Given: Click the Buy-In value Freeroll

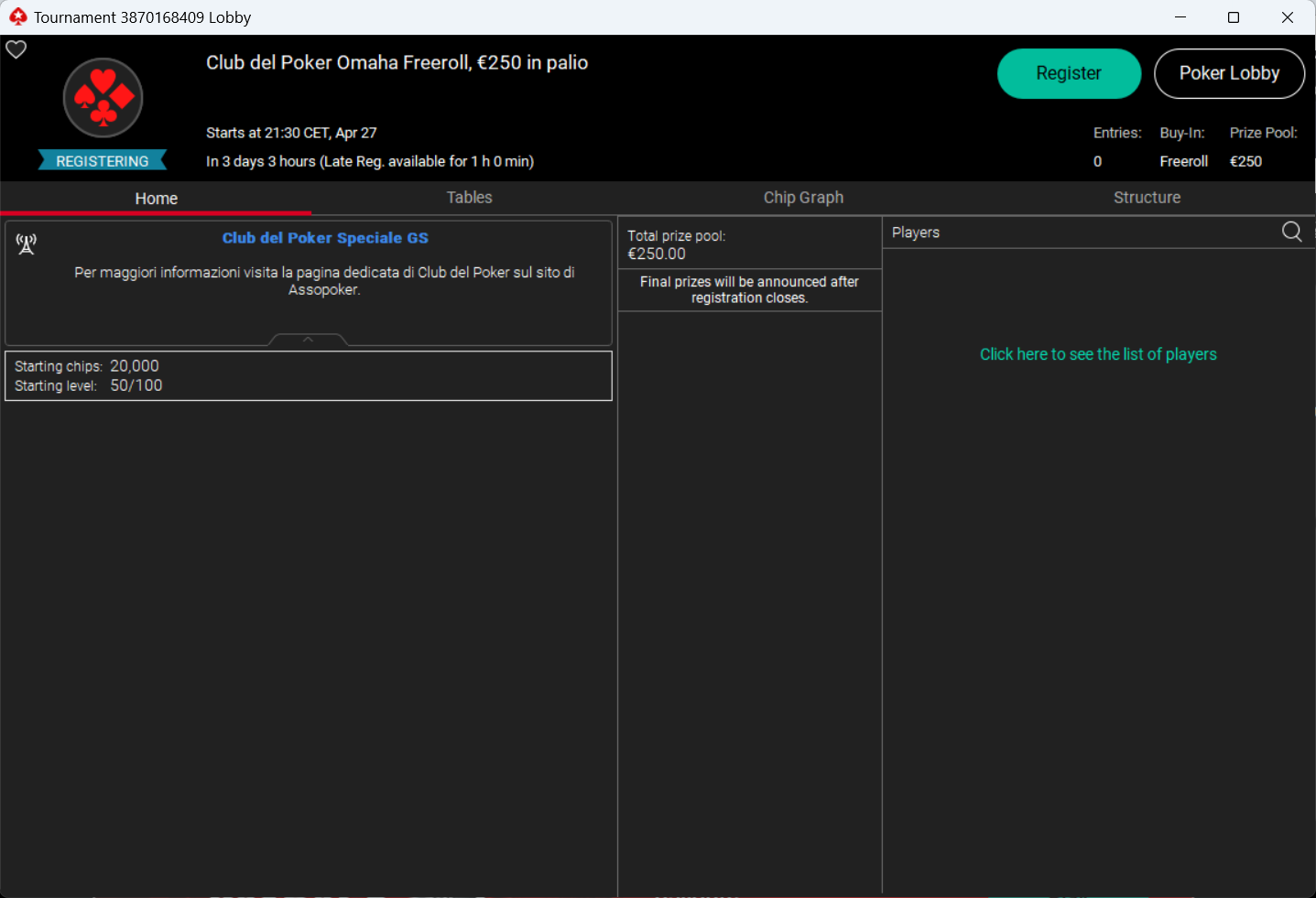Looking at the screenshot, I should [1183, 161].
